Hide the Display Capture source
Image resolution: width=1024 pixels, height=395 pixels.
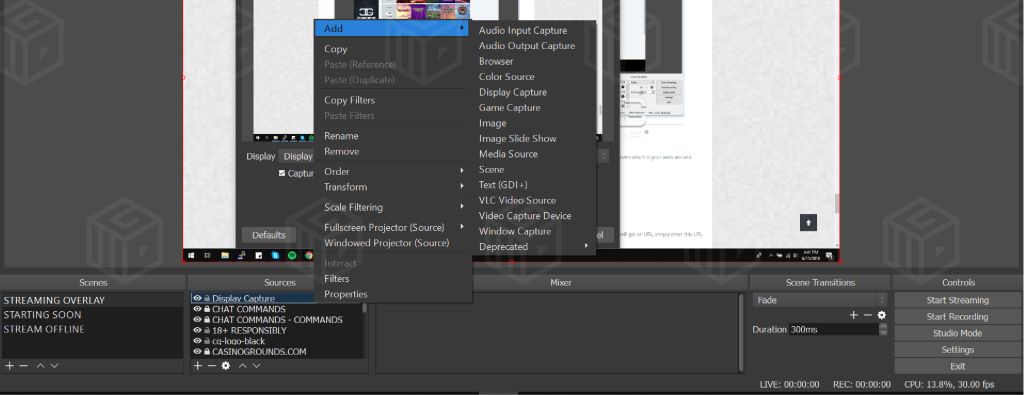coord(197,298)
